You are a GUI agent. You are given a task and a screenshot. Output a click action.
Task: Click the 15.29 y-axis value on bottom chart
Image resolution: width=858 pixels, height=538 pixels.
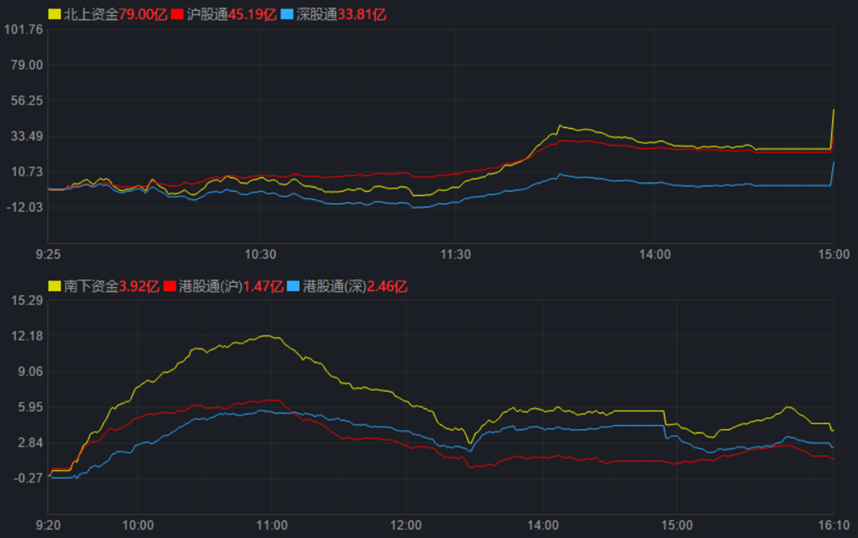click(26, 300)
